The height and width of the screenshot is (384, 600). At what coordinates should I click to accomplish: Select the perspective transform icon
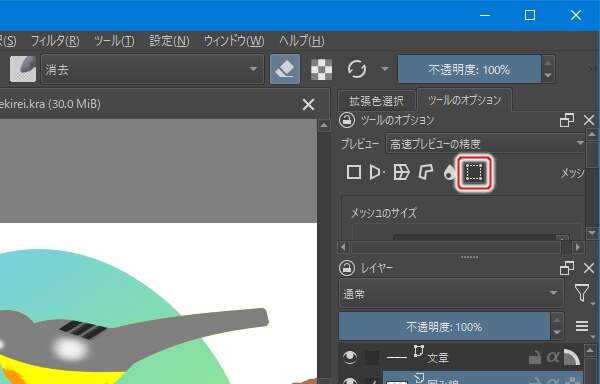377,172
